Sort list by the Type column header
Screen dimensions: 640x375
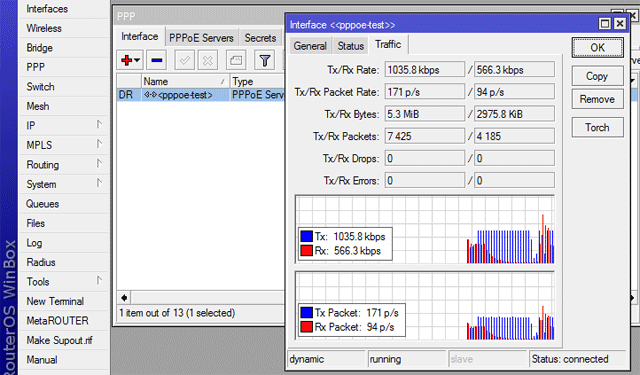pos(257,81)
